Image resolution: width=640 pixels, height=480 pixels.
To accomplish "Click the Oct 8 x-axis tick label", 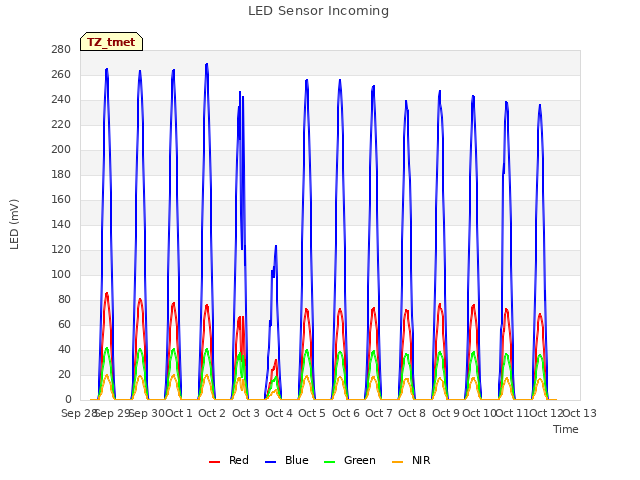I will pos(412,413).
